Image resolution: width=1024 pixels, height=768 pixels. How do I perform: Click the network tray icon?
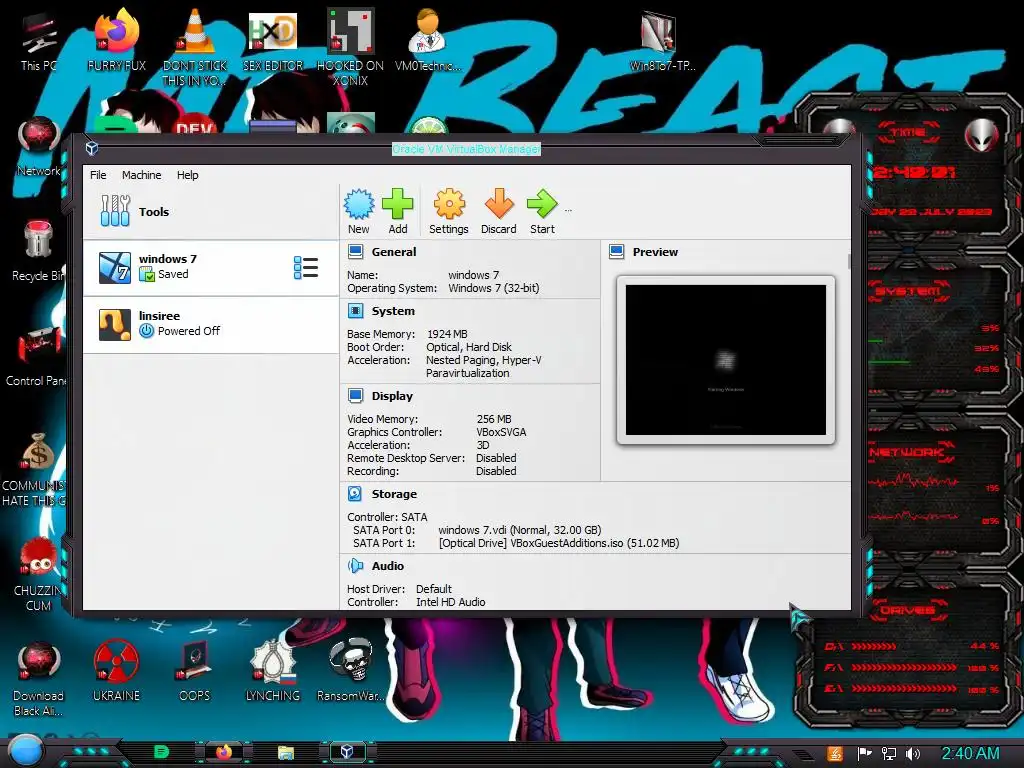(889, 754)
